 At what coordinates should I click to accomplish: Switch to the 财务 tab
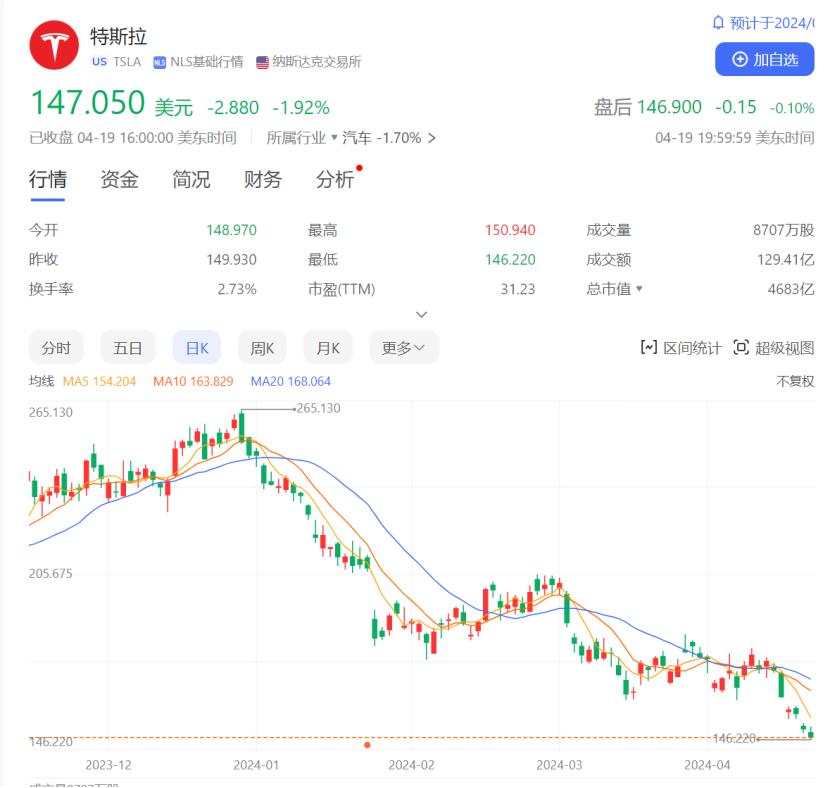tap(262, 180)
